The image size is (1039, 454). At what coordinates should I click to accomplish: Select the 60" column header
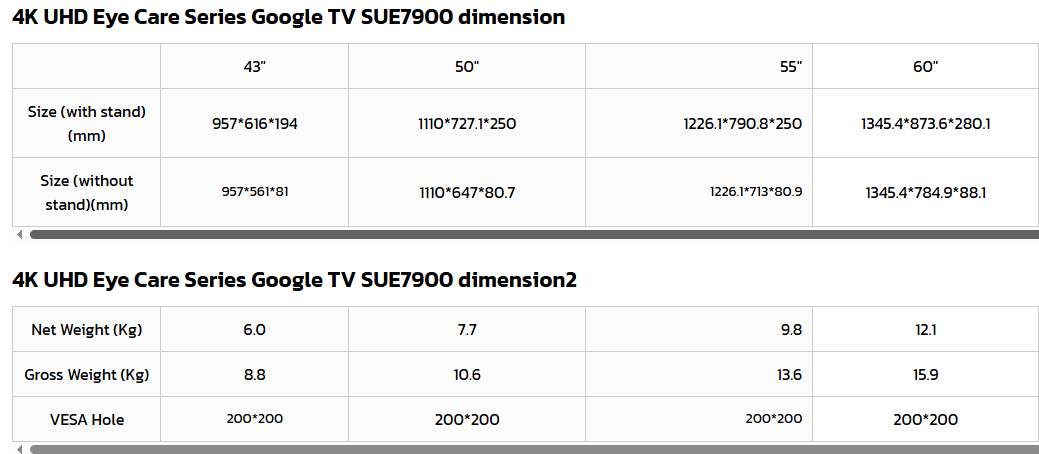(x=925, y=67)
